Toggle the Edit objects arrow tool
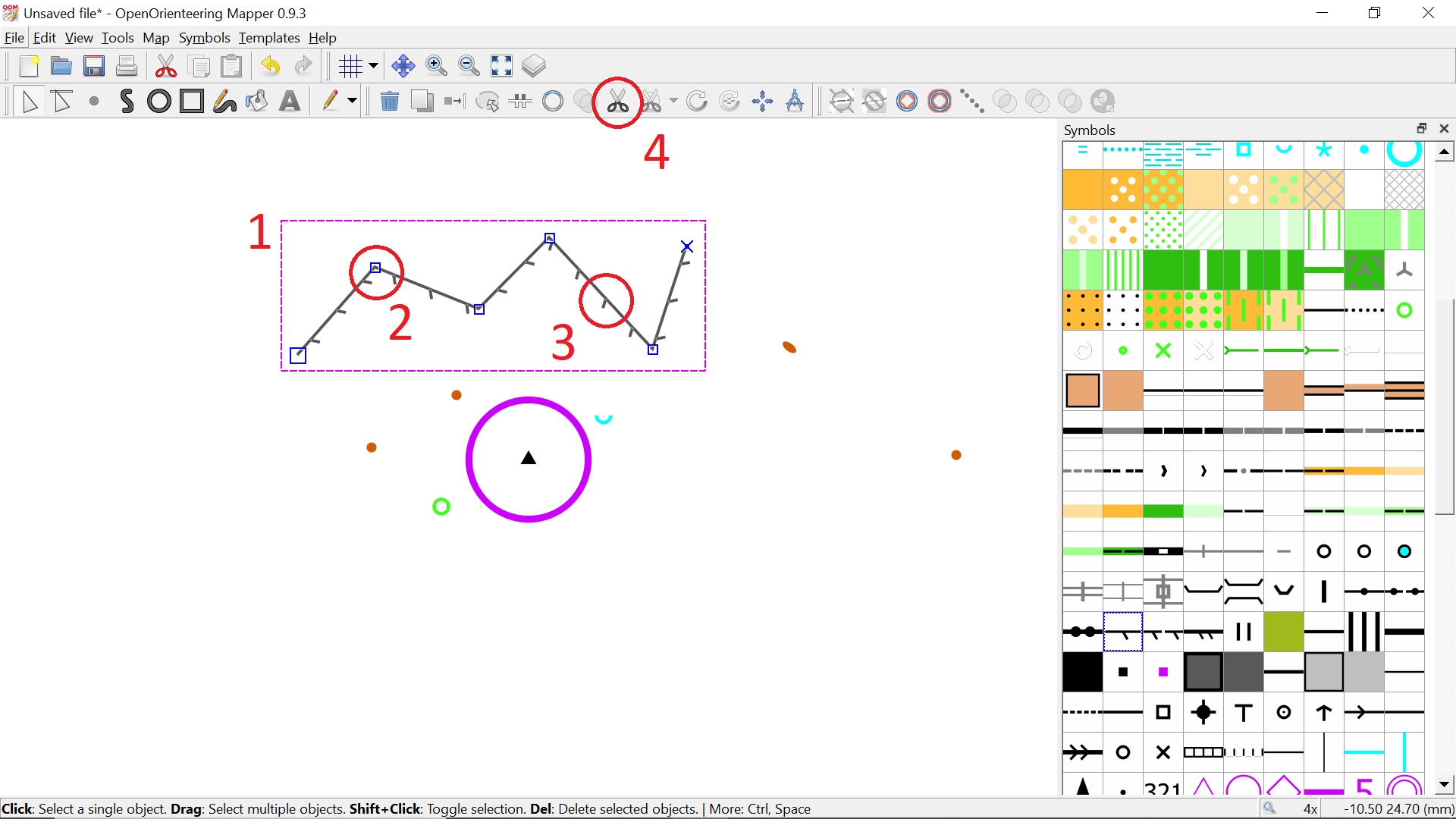1456x819 pixels. tap(30, 102)
